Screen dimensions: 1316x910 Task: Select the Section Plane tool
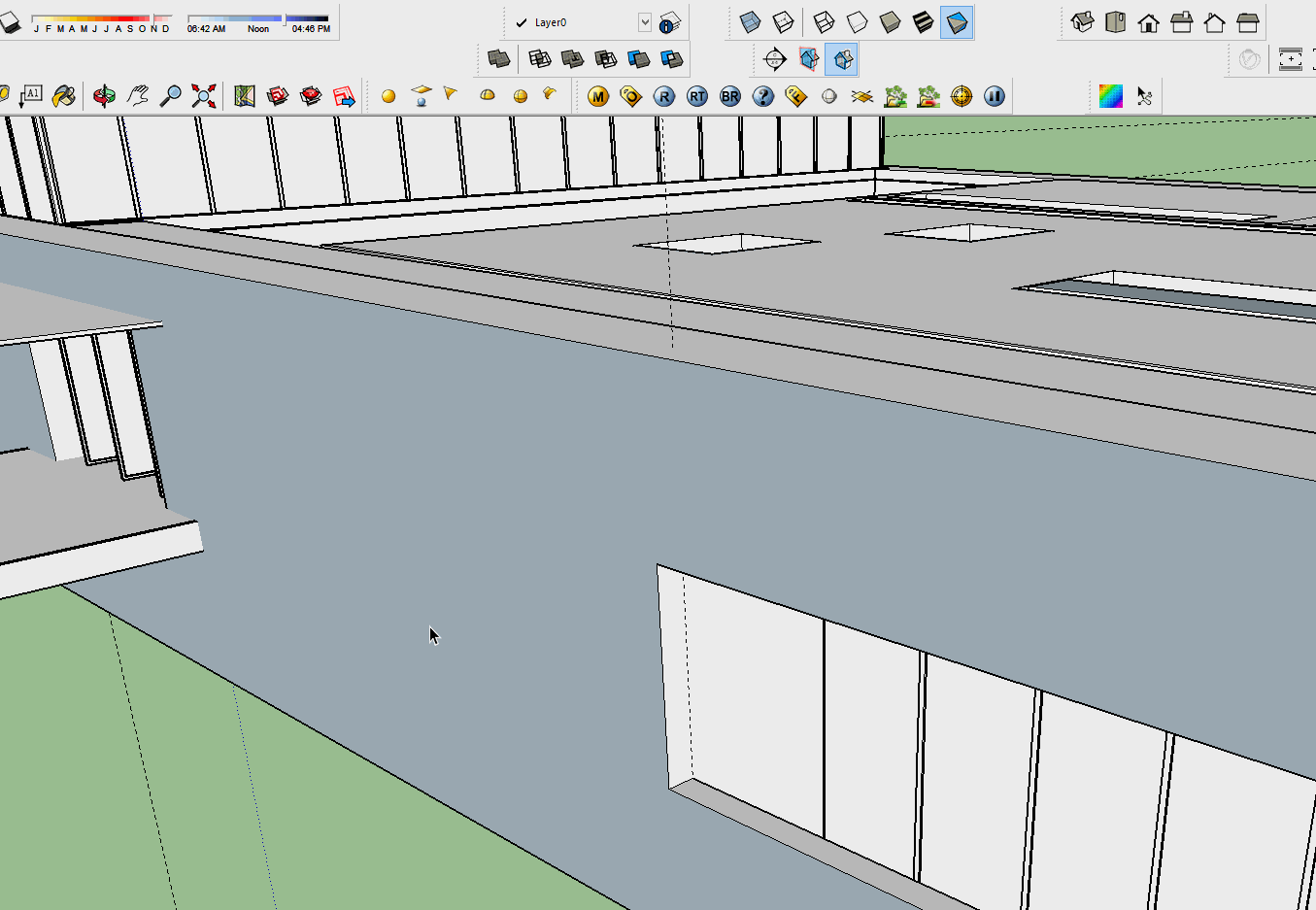point(775,59)
